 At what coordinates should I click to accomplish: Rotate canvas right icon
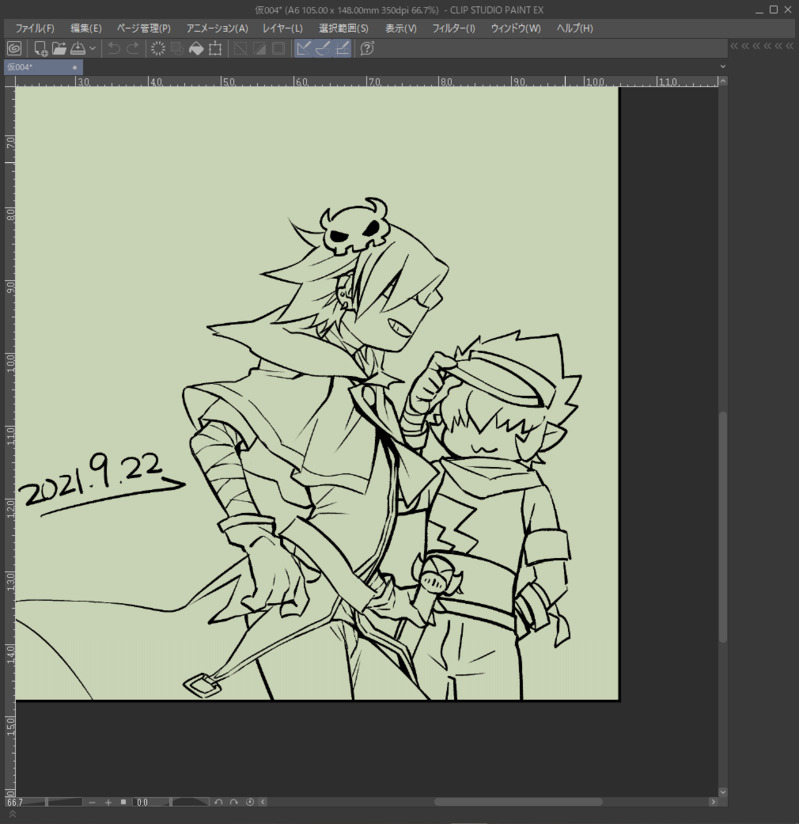pos(234,802)
